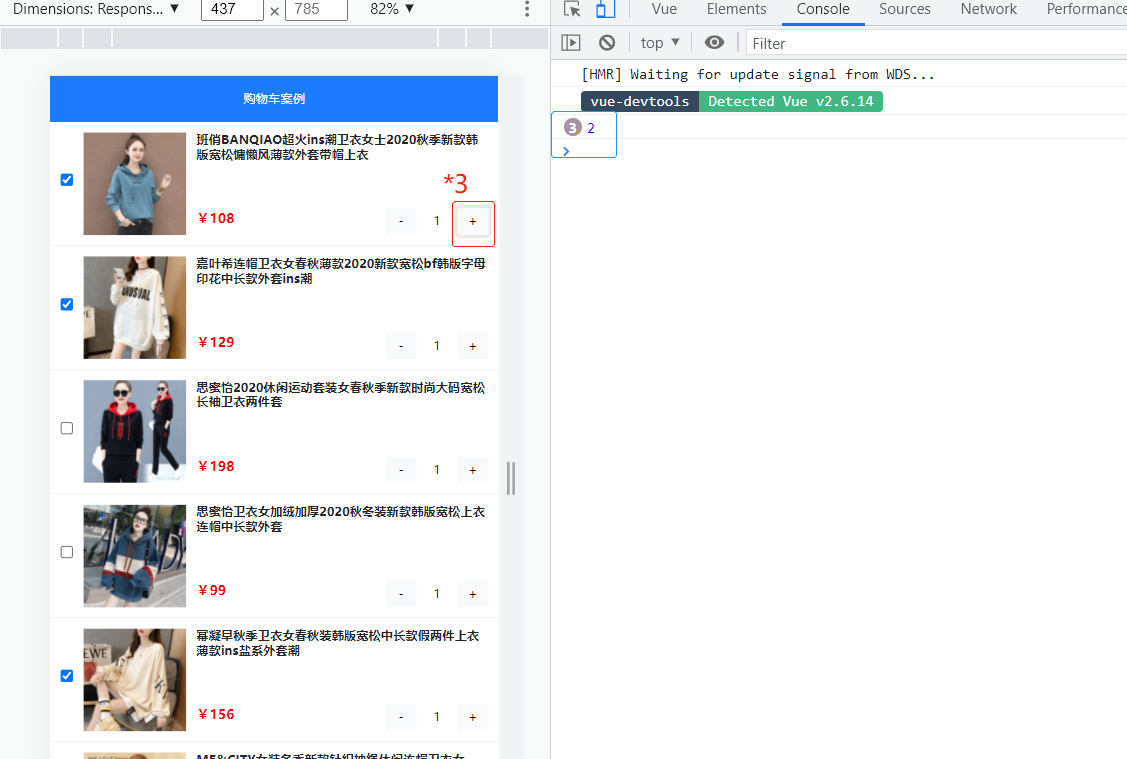Click the vue-devtools console badge

(x=640, y=101)
